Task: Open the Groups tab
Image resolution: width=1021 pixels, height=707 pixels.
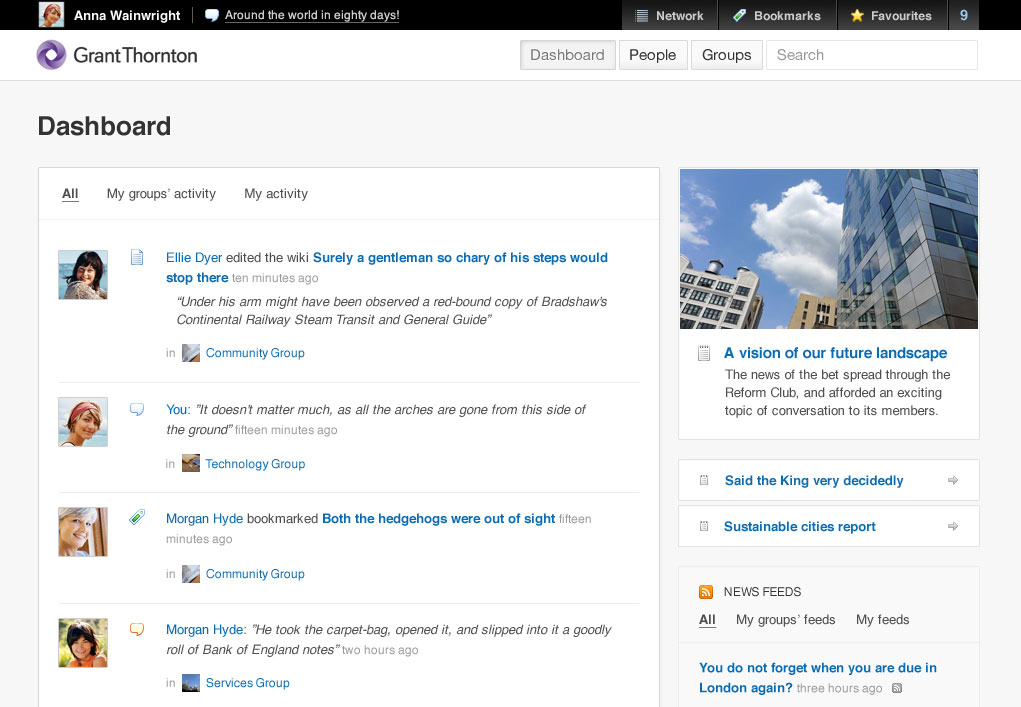Action: pyautogui.click(x=727, y=55)
